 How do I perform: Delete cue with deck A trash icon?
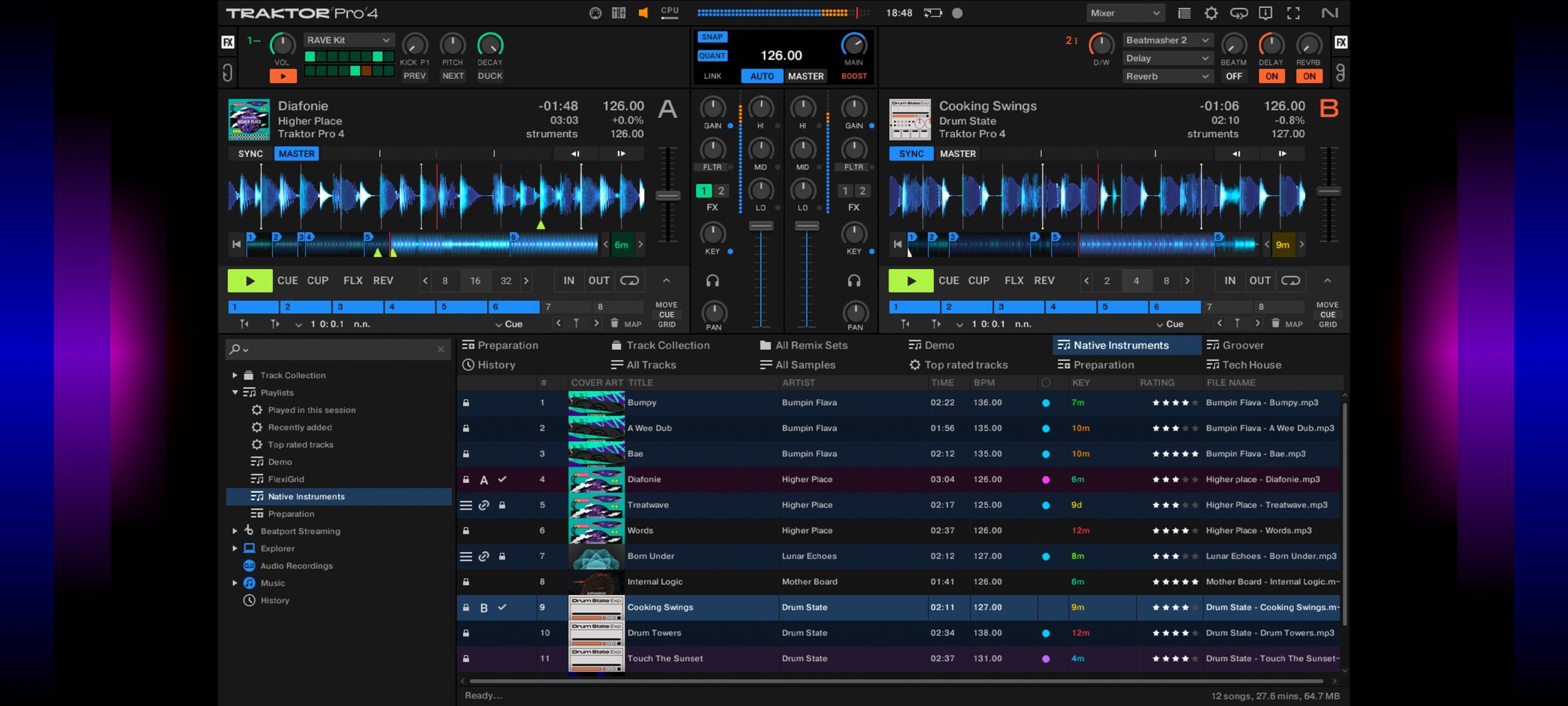coord(614,324)
